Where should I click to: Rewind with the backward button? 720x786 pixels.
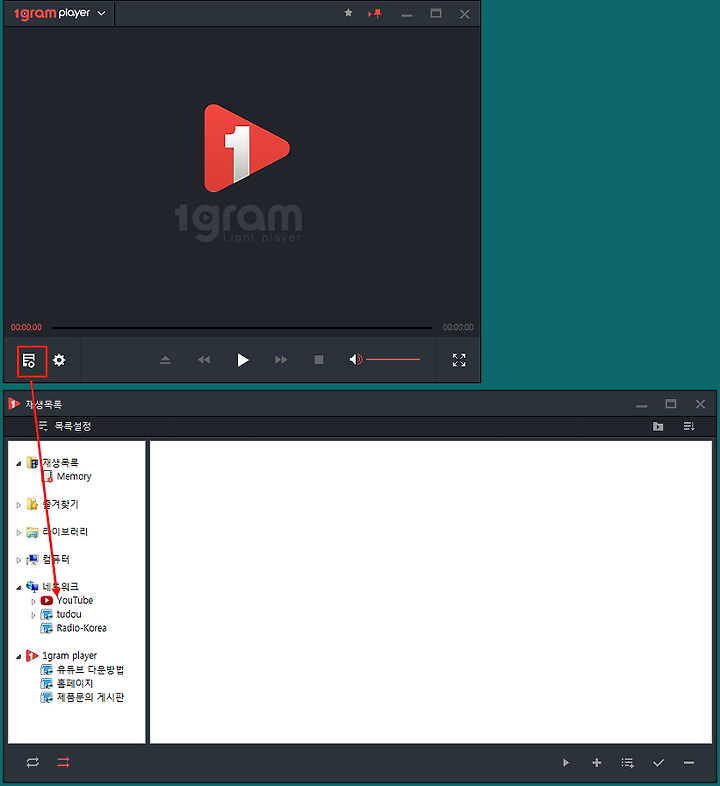(204, 360)
